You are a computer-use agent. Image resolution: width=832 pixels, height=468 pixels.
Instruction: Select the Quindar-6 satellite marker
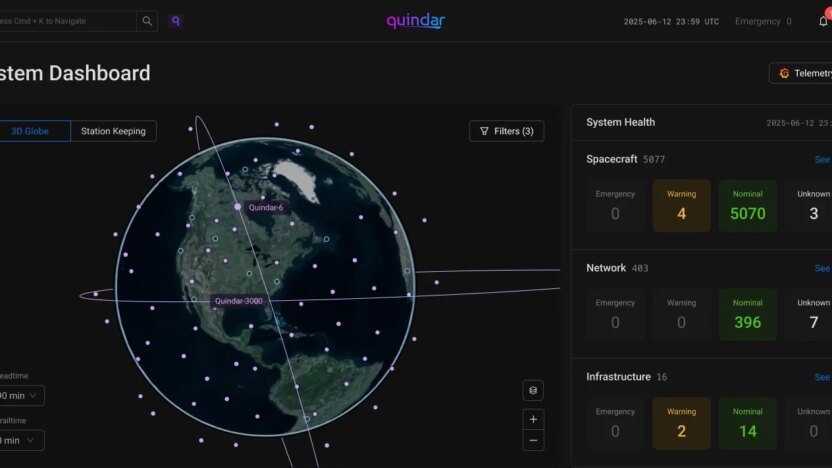pyautogui.click(x=238, y=207)
